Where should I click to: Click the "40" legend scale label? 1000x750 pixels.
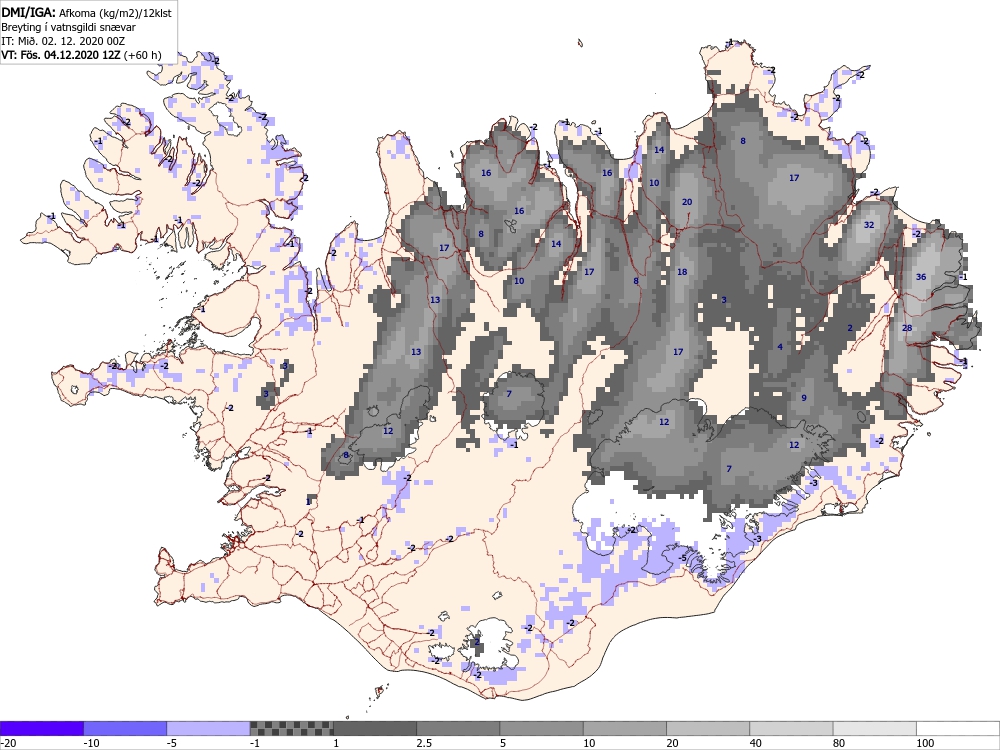[756, 743]
